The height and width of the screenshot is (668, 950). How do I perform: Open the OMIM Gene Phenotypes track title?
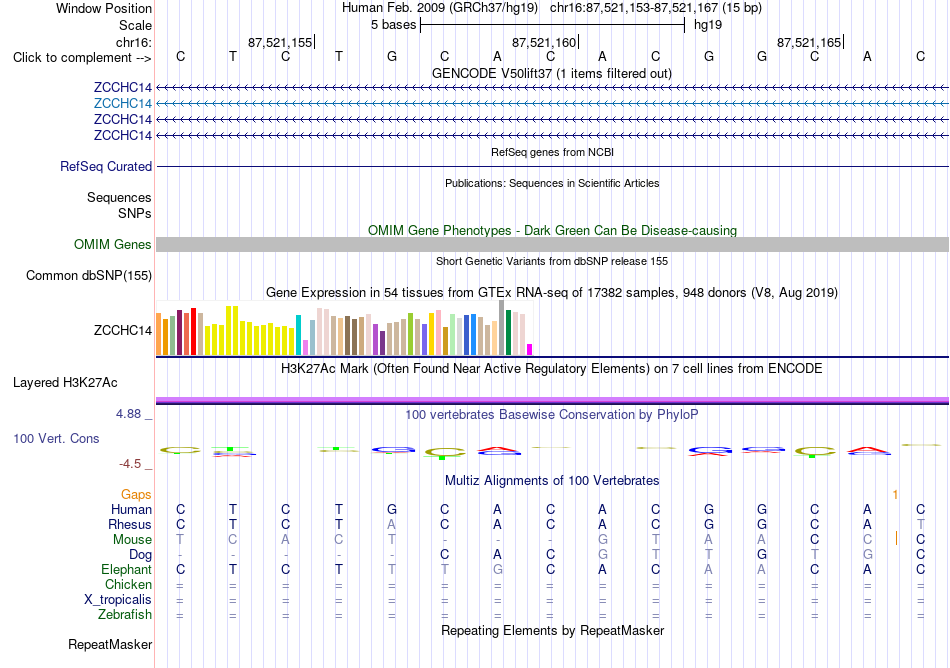click(552, 231)
